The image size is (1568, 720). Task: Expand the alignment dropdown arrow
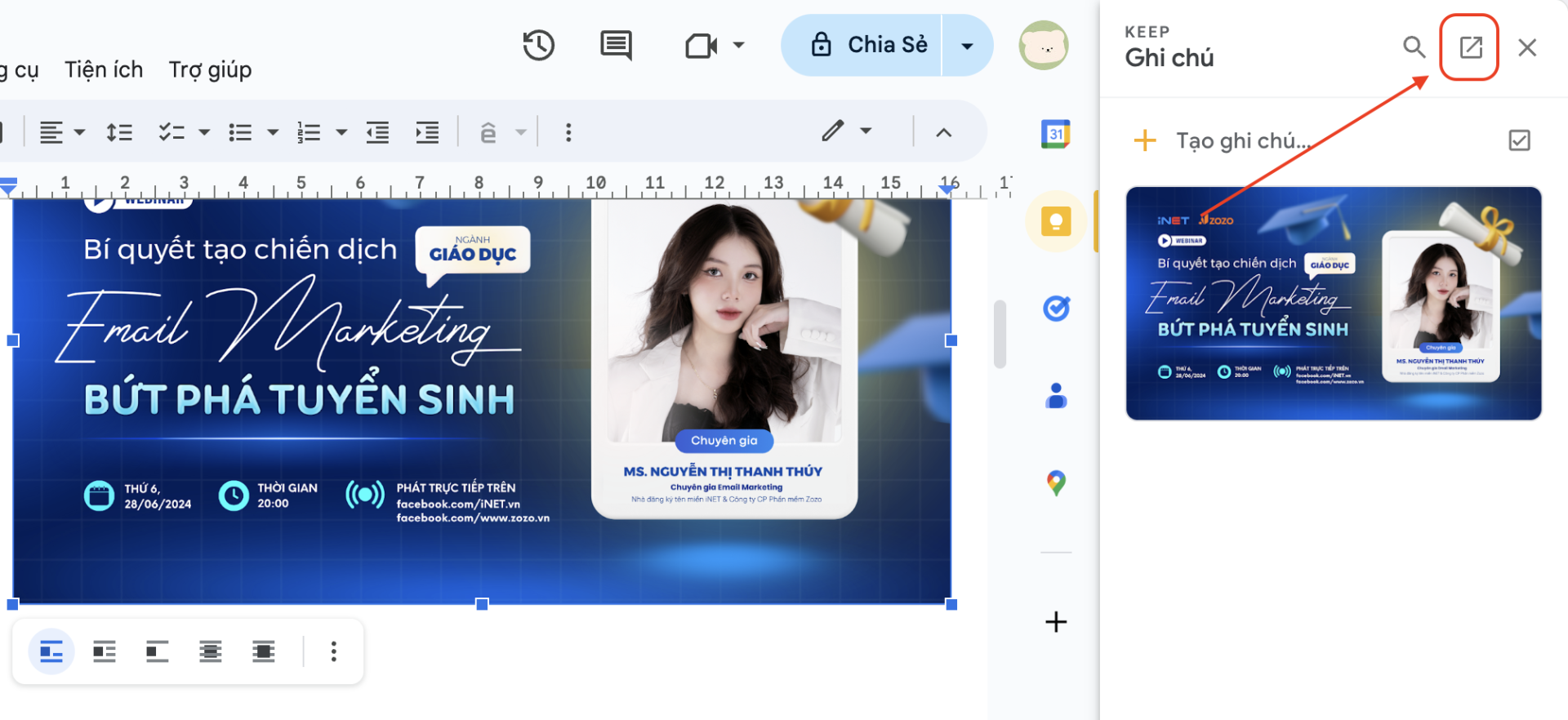(x=79, y=132)
